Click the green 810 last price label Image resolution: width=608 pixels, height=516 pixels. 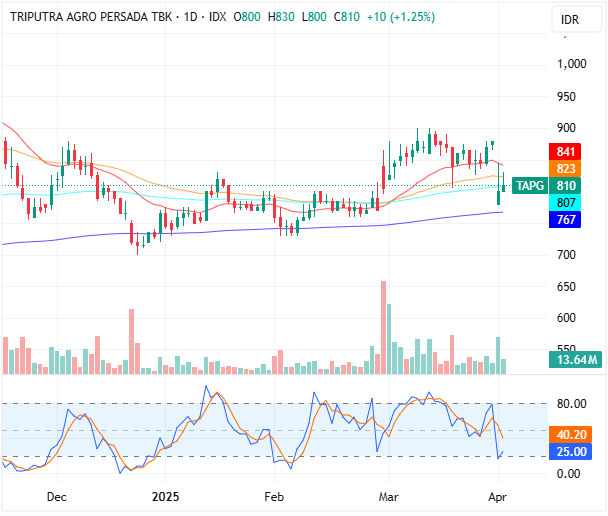point(565,186)
